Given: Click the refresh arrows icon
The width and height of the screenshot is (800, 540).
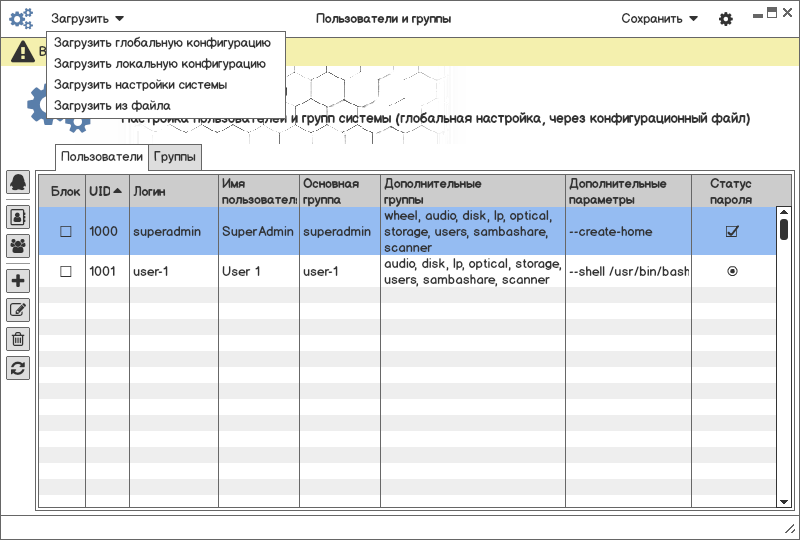Looking at the screenshot, I should pos(18,368).
